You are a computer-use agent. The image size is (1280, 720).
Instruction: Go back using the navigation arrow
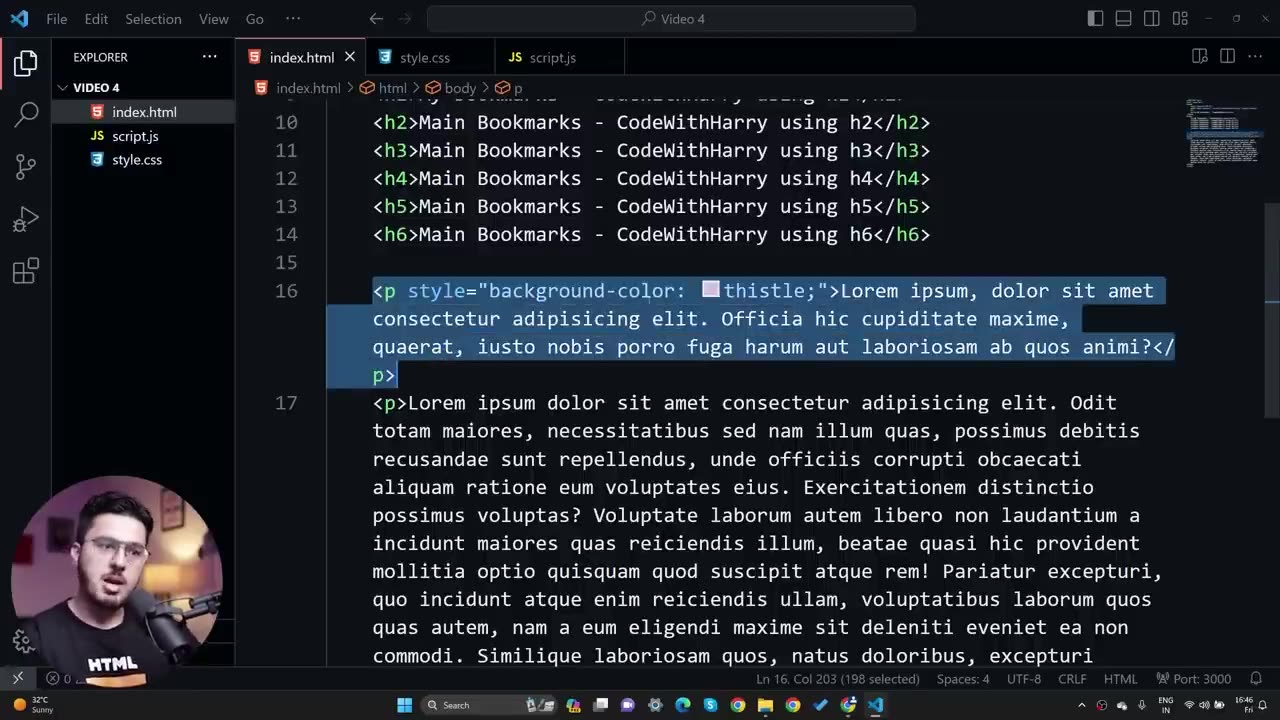(376, 19)
